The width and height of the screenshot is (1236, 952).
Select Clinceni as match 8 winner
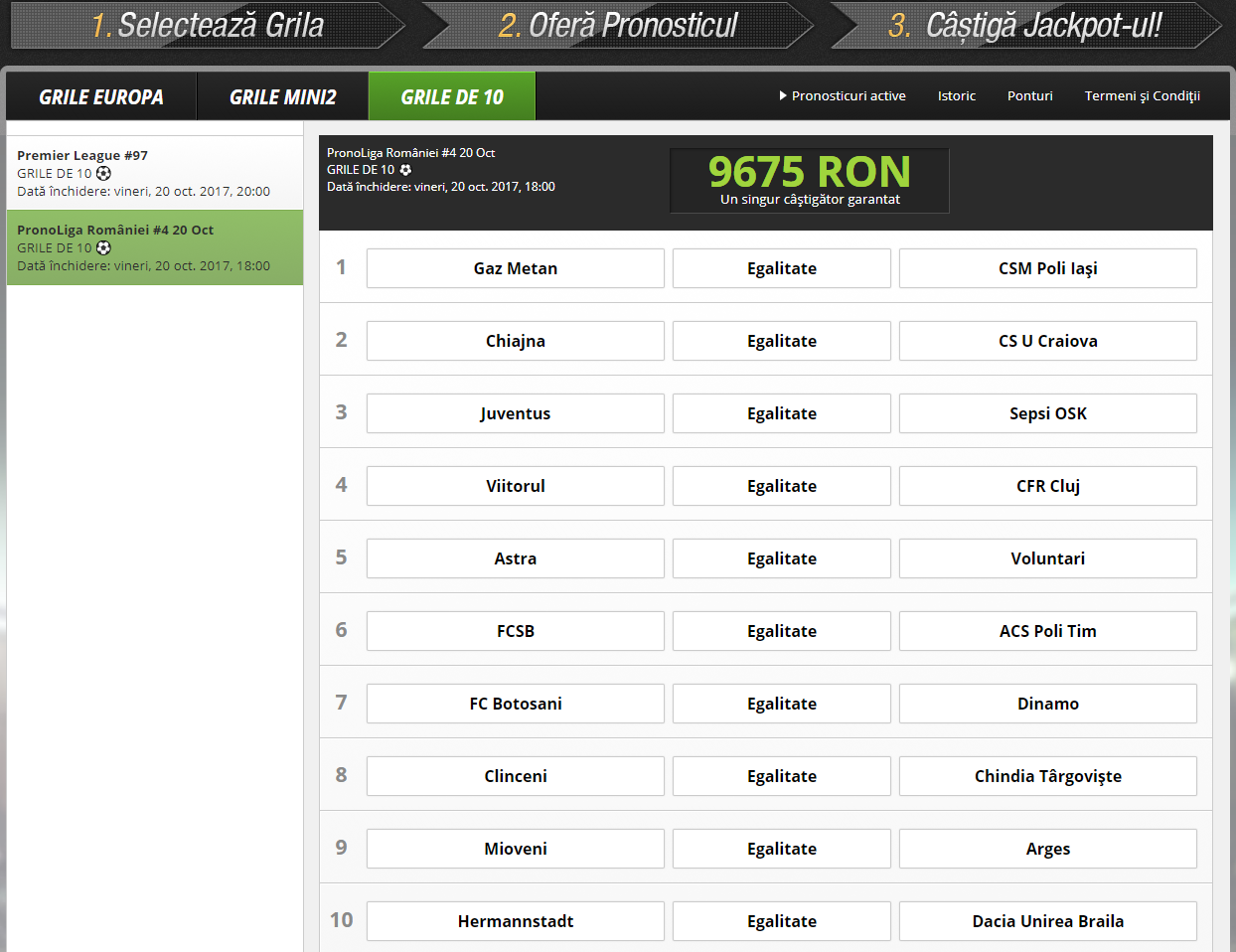point(516,776)
